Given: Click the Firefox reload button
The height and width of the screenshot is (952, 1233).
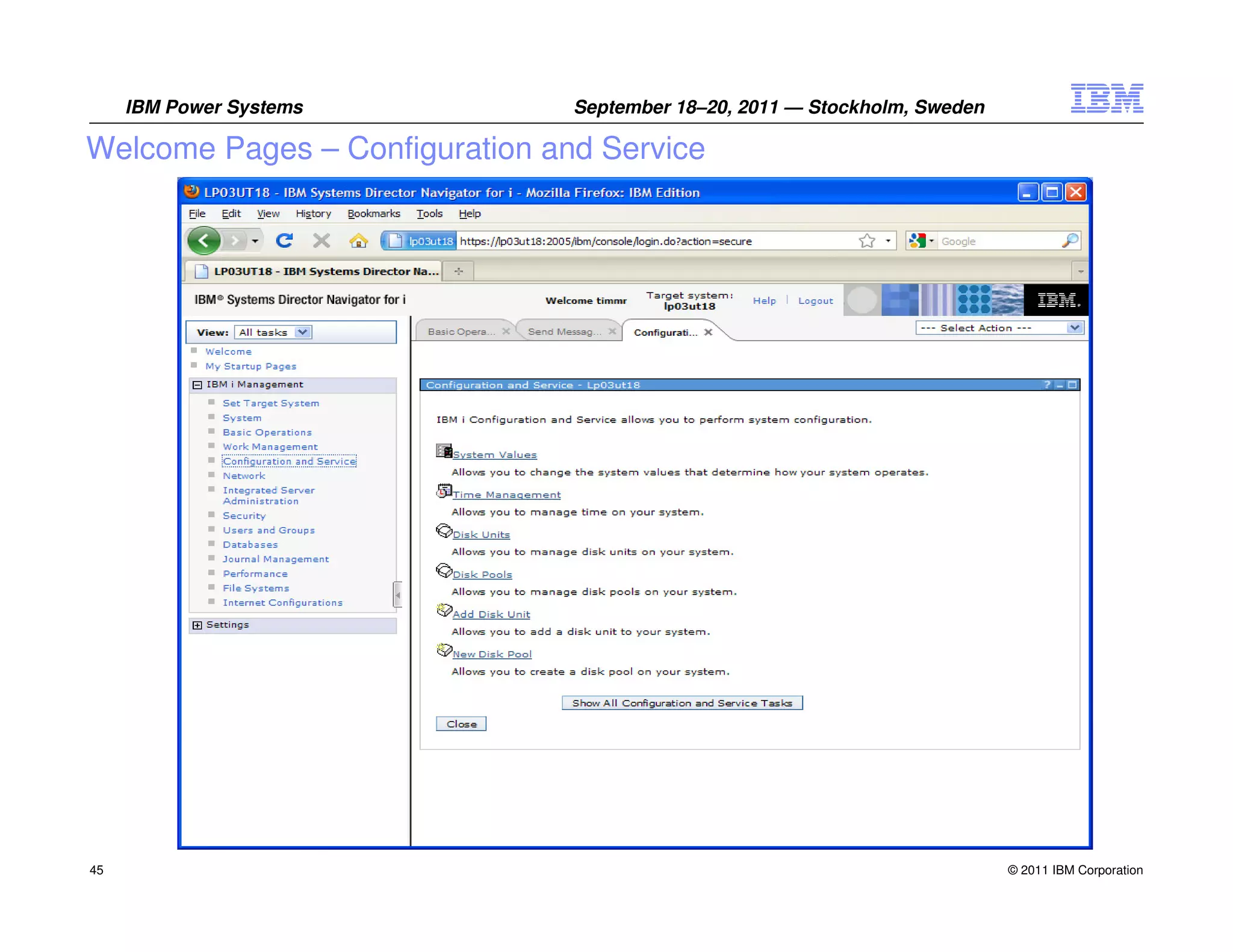Looking at the screenshot, I should coord(284,241).
